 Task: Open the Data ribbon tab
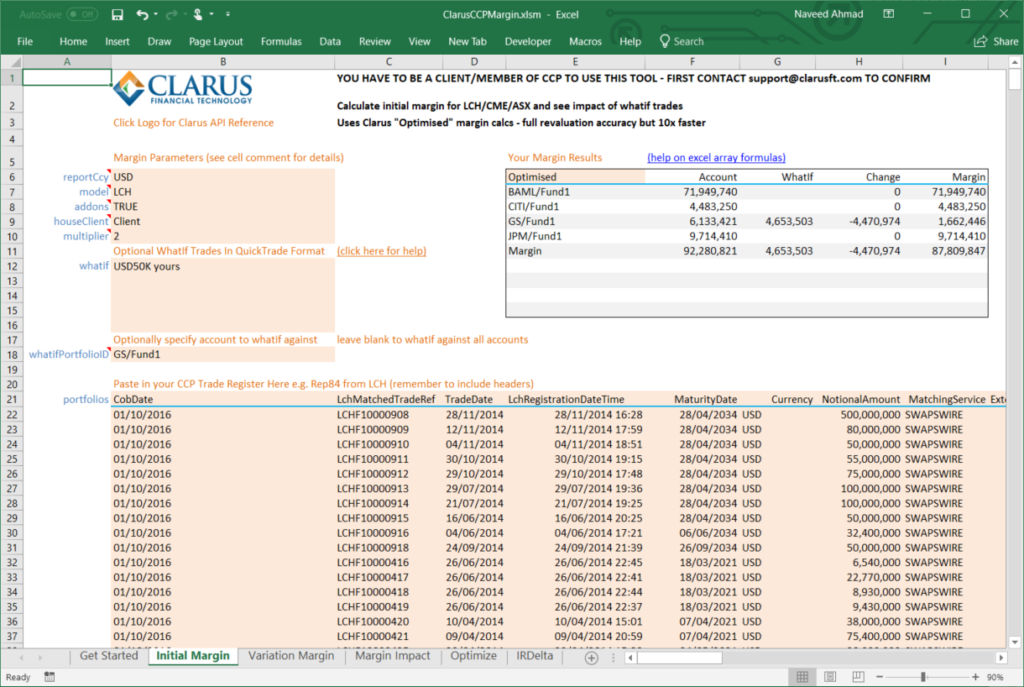330,41
